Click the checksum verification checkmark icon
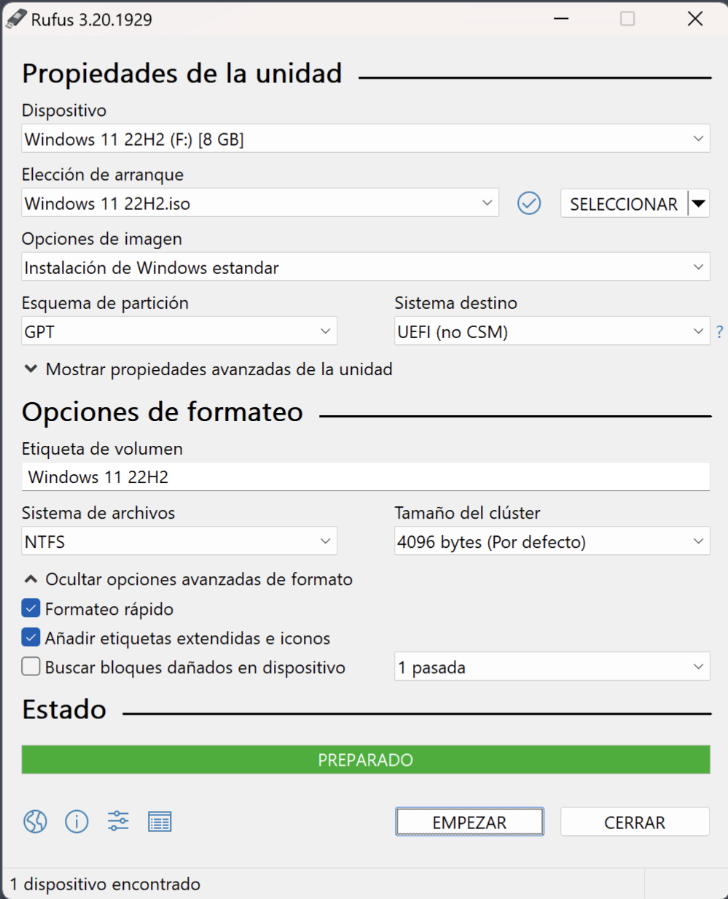Viewport: 728px width, 899px height. pos(529,203)
